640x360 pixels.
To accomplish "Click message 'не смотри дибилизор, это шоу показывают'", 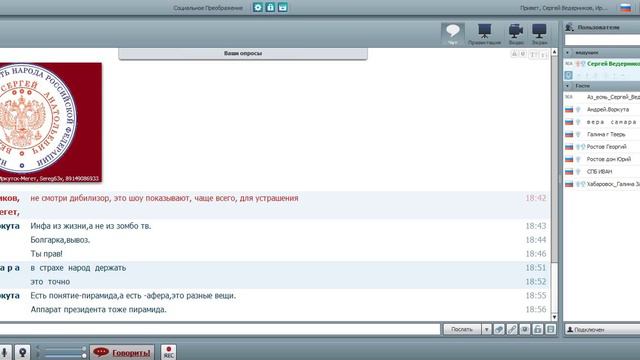I will click(x=164, y=198).
